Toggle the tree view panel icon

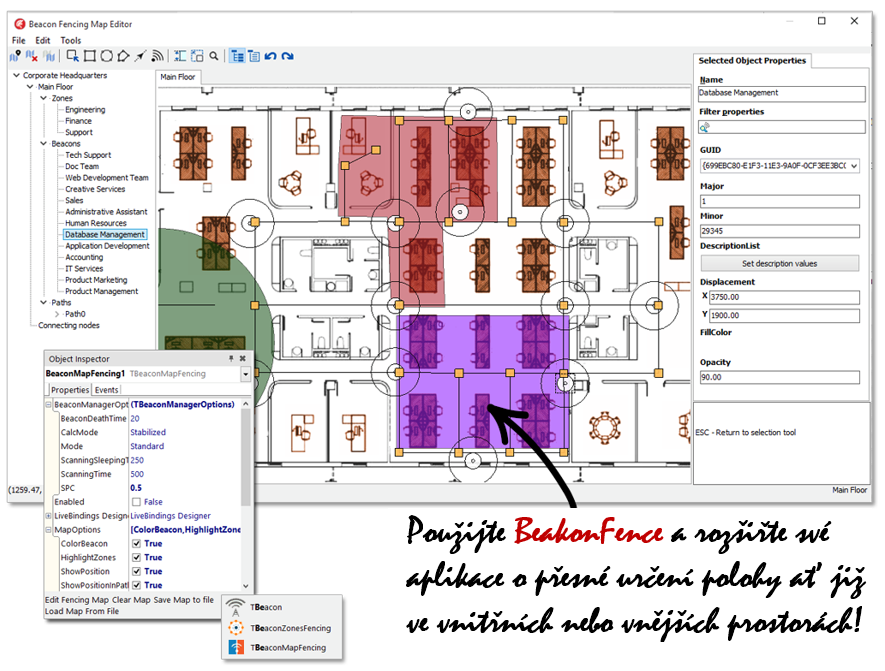click(237, 56)
